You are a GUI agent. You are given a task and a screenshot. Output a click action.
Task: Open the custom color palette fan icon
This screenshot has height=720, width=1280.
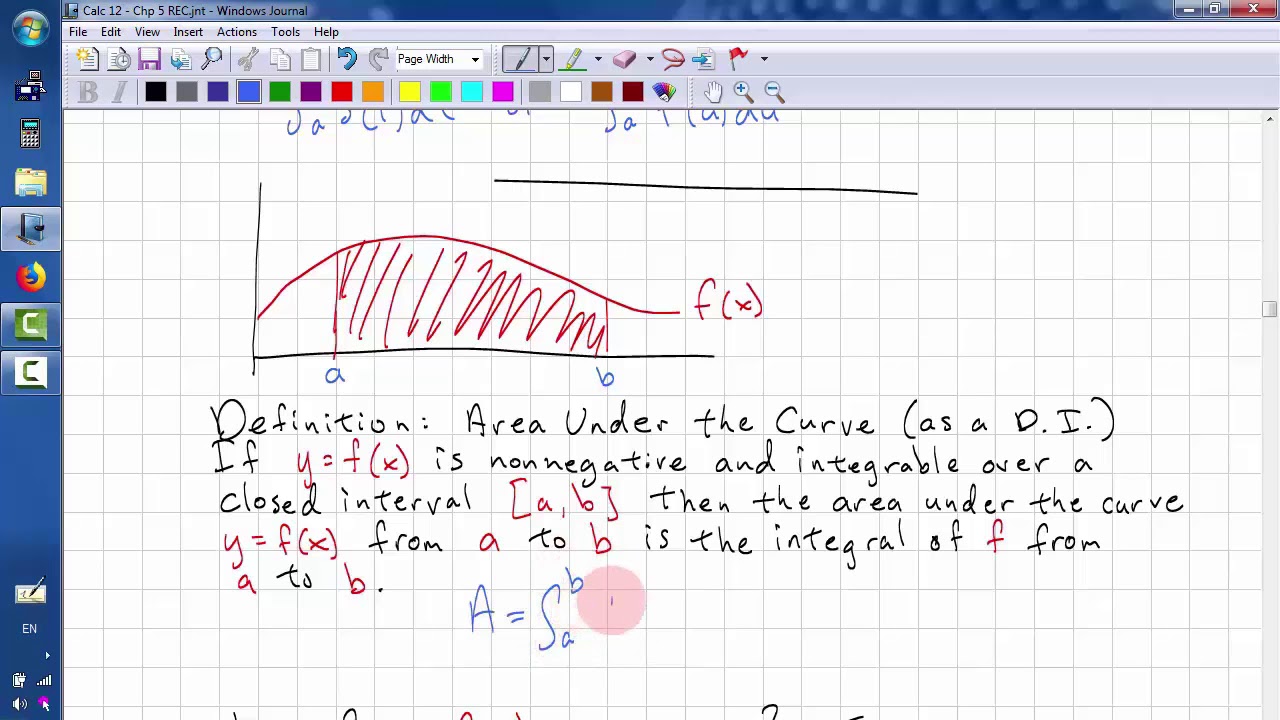664,92
